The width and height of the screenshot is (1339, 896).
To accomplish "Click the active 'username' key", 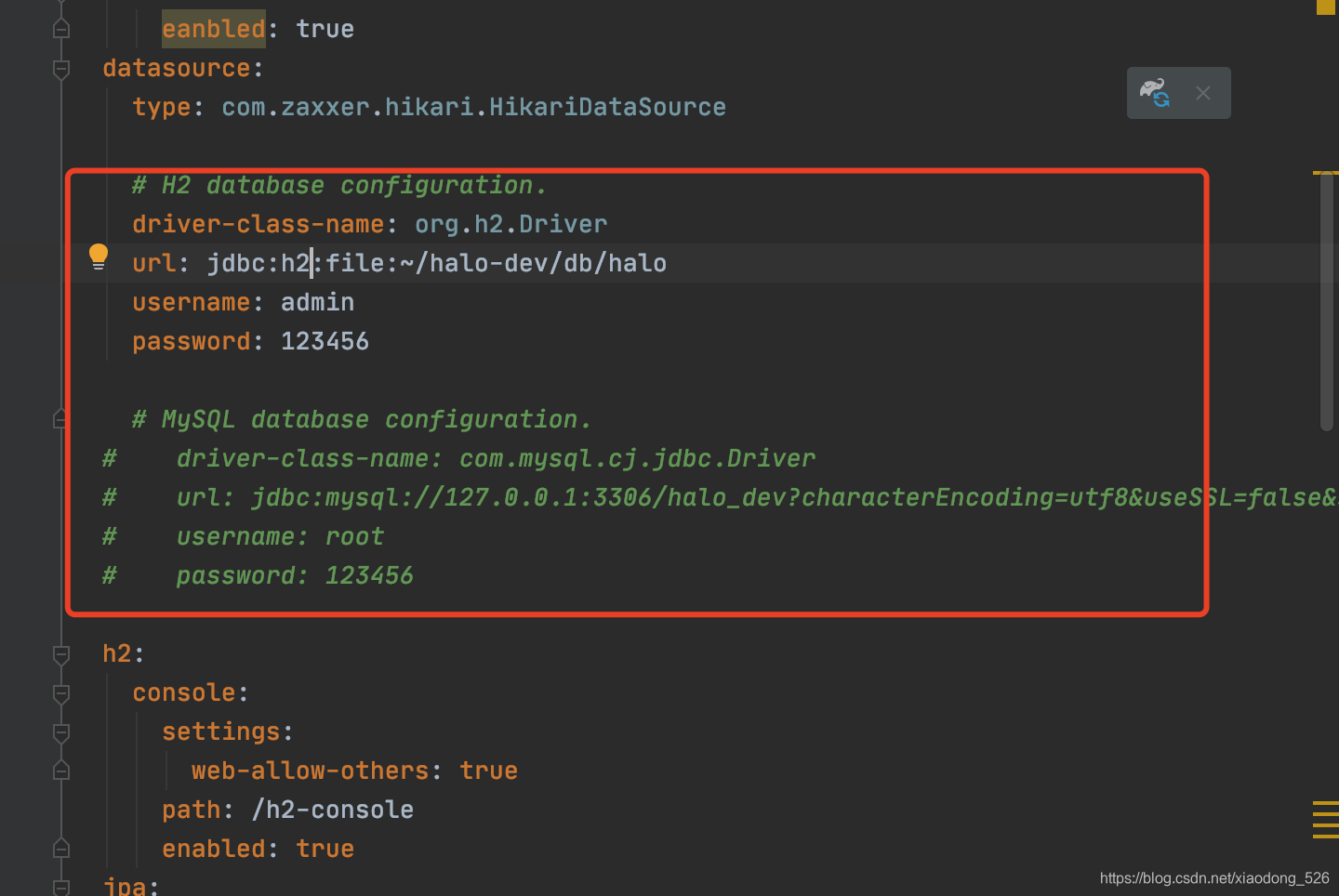I will coord(192,302).
